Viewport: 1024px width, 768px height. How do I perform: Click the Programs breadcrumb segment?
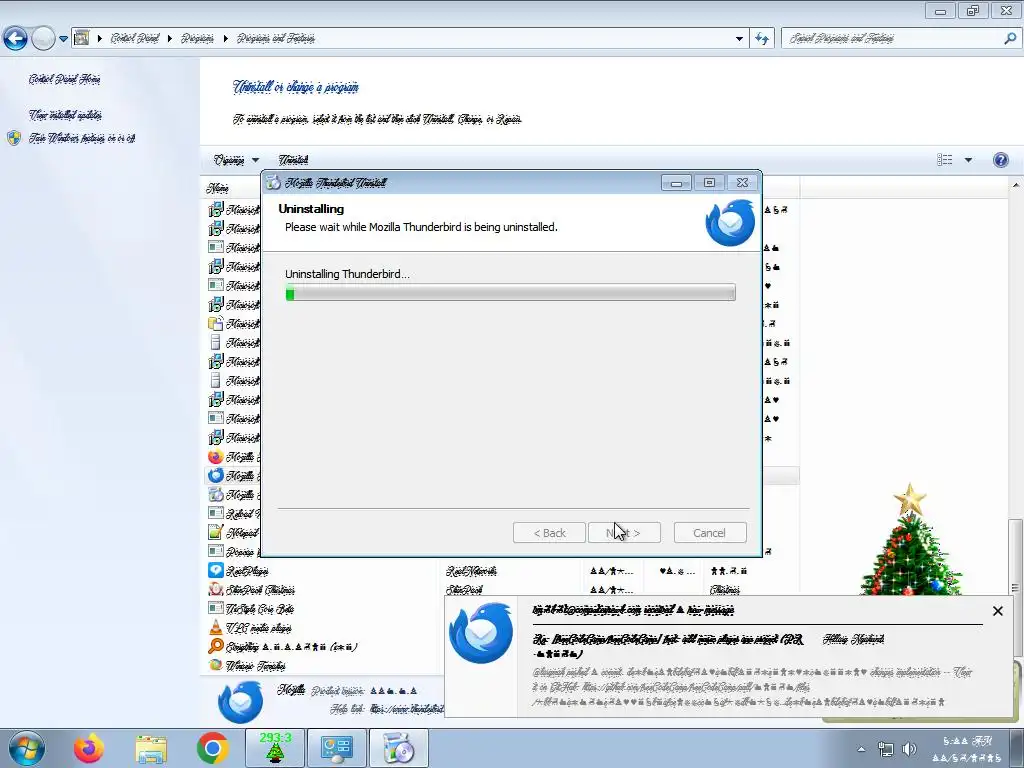pos(197,38)
